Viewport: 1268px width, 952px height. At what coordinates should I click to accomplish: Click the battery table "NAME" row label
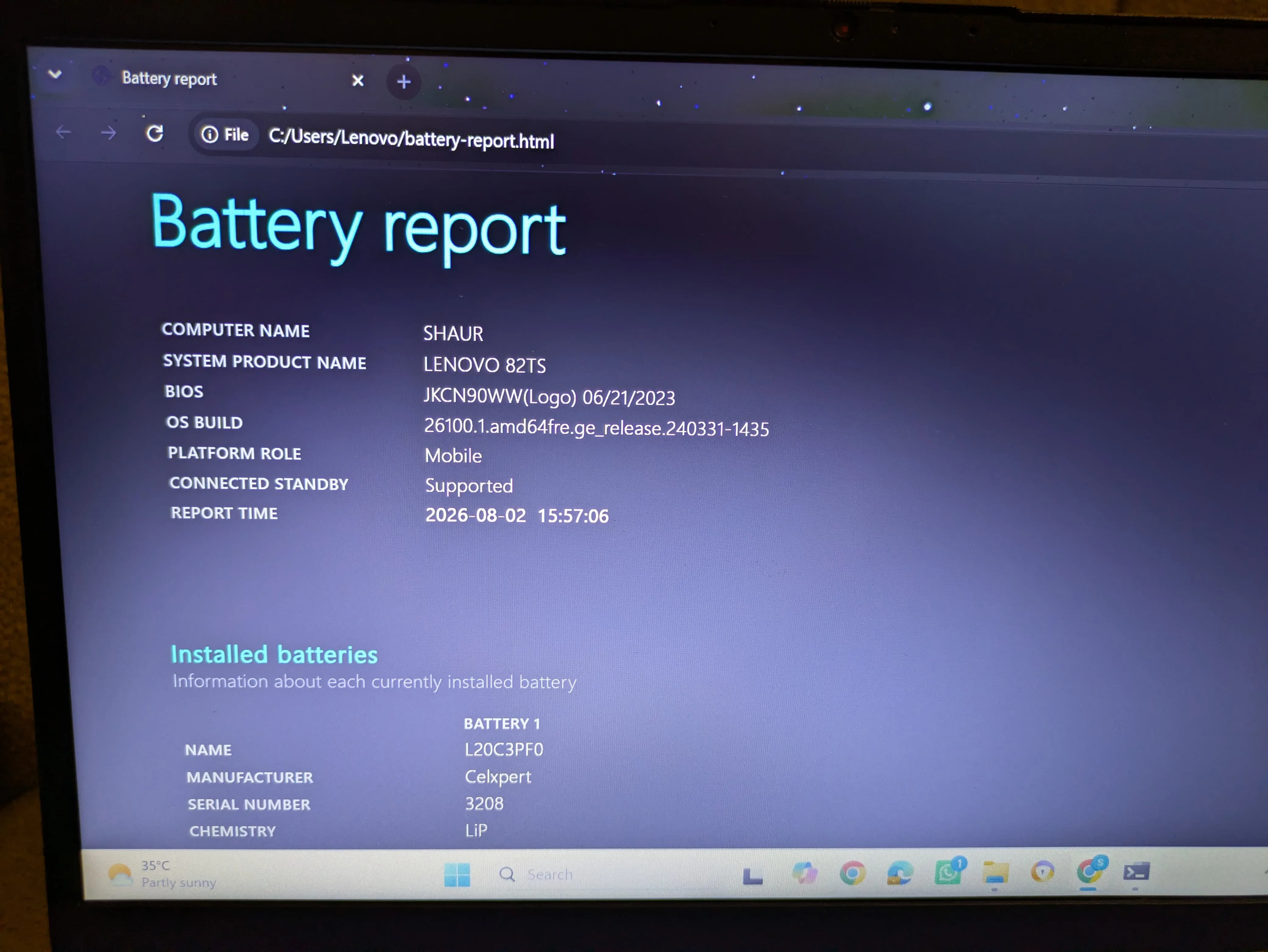point(209,750)
